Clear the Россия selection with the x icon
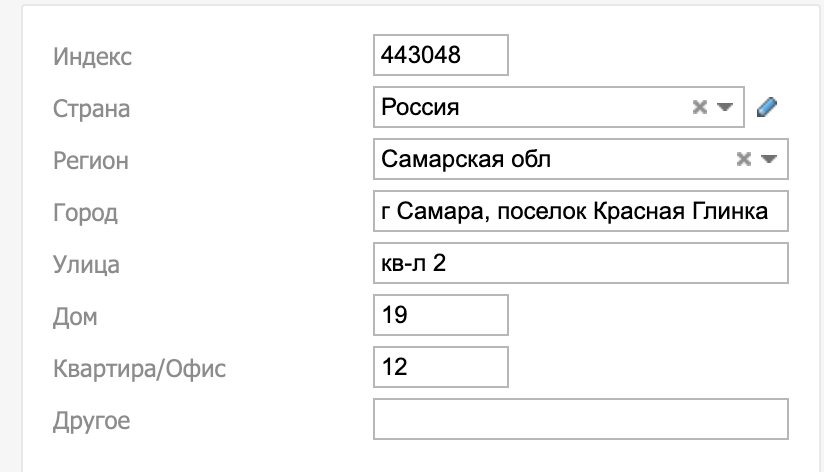 pyautogui.click(x=700, y=107)
